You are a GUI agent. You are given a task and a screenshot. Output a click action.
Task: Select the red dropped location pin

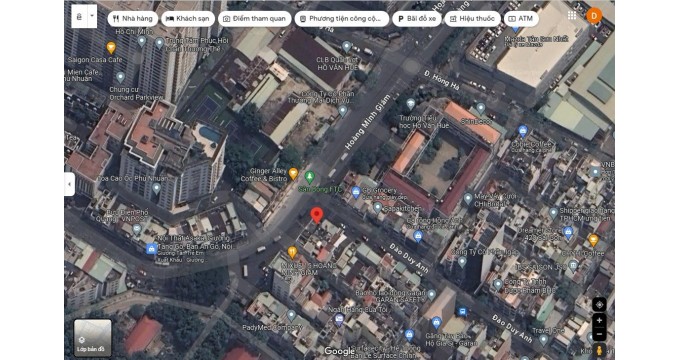coord(317,215)
